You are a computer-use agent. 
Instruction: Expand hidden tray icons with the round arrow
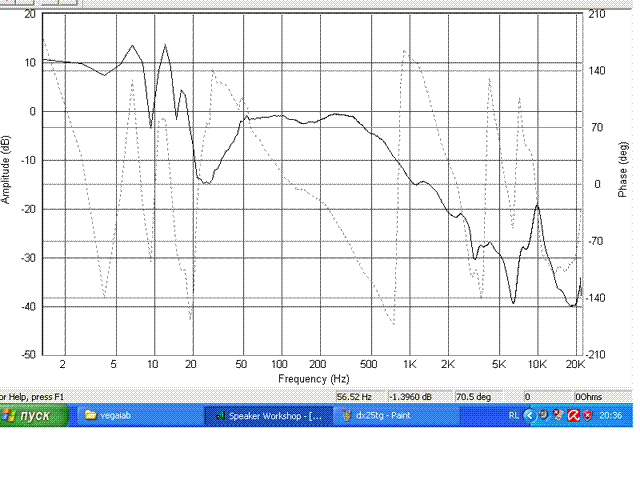(x=530, y=416)
